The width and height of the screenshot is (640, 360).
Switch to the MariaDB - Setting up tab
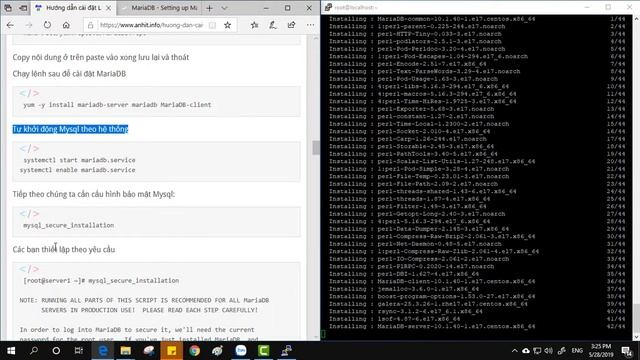click(160, 8)
